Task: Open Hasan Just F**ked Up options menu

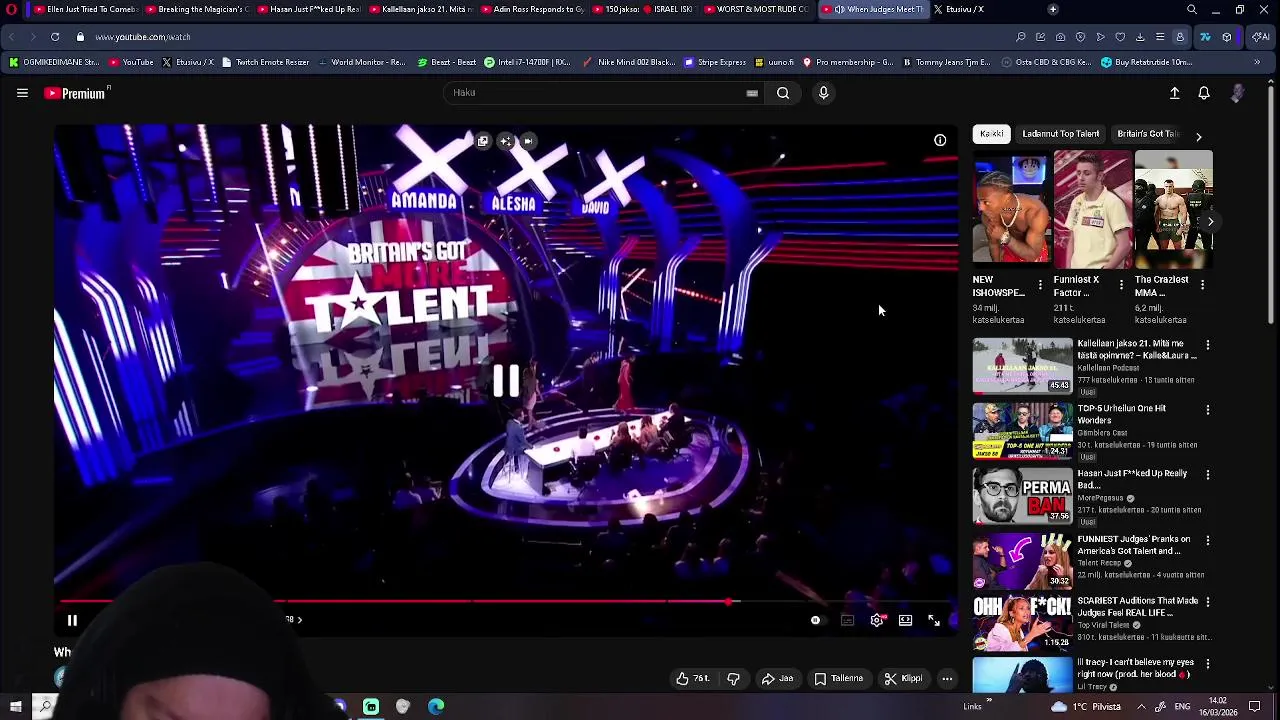Action: pyautogui.click(x=1207, y=475)
